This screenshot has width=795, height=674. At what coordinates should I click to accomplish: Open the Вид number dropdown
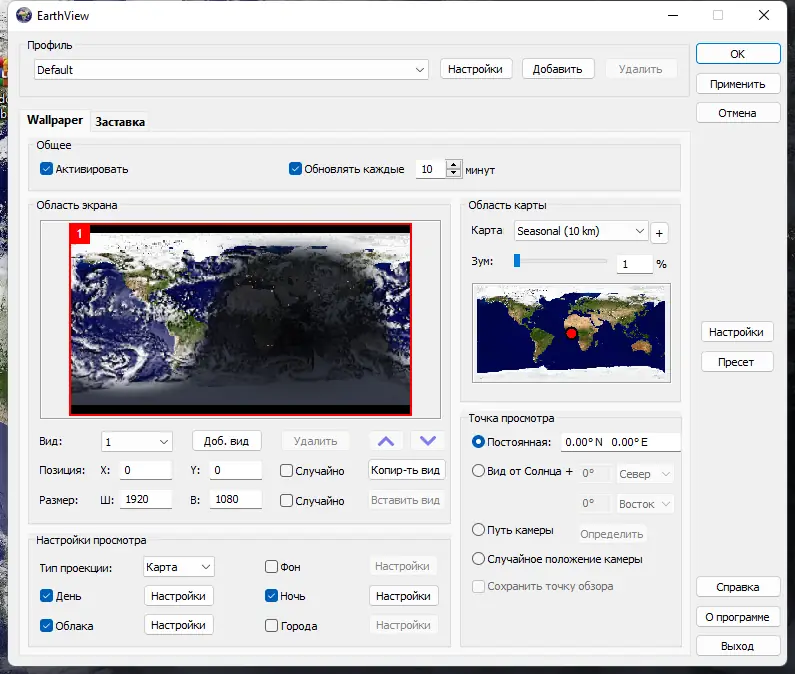click(137, 442)
